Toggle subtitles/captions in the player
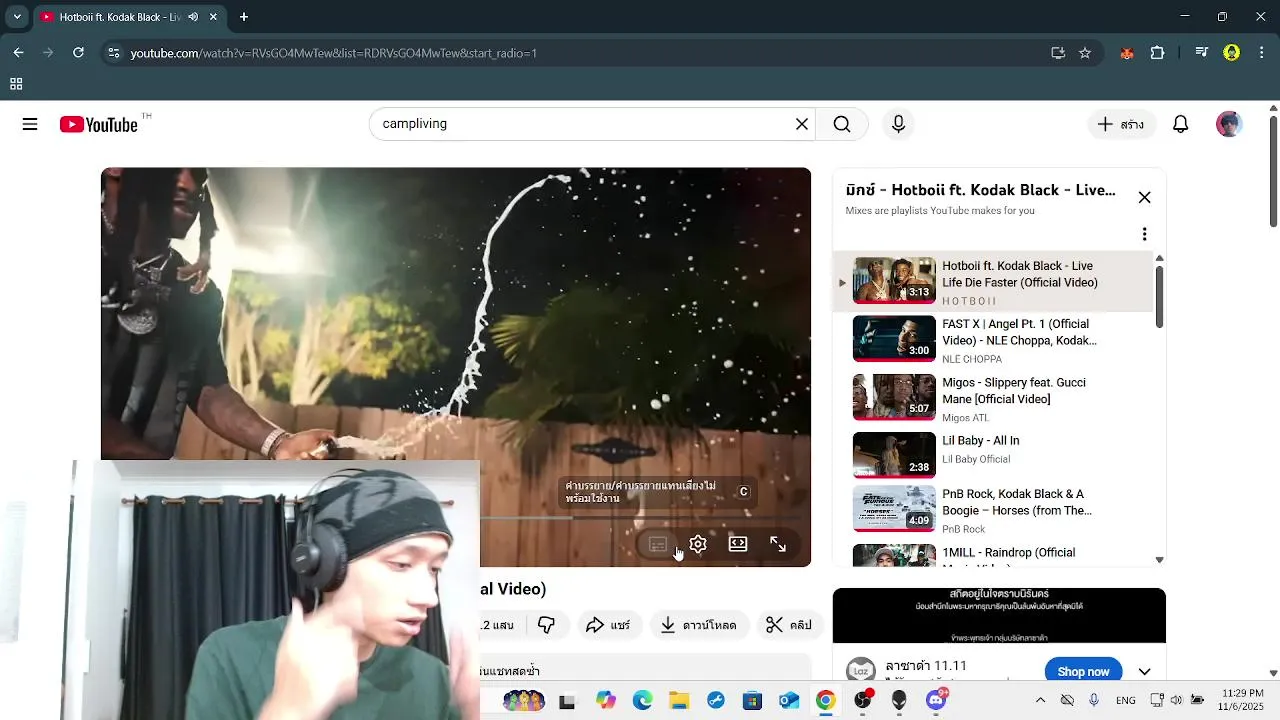The width and height of the screenshot is (1280, 720). (658, 544)
